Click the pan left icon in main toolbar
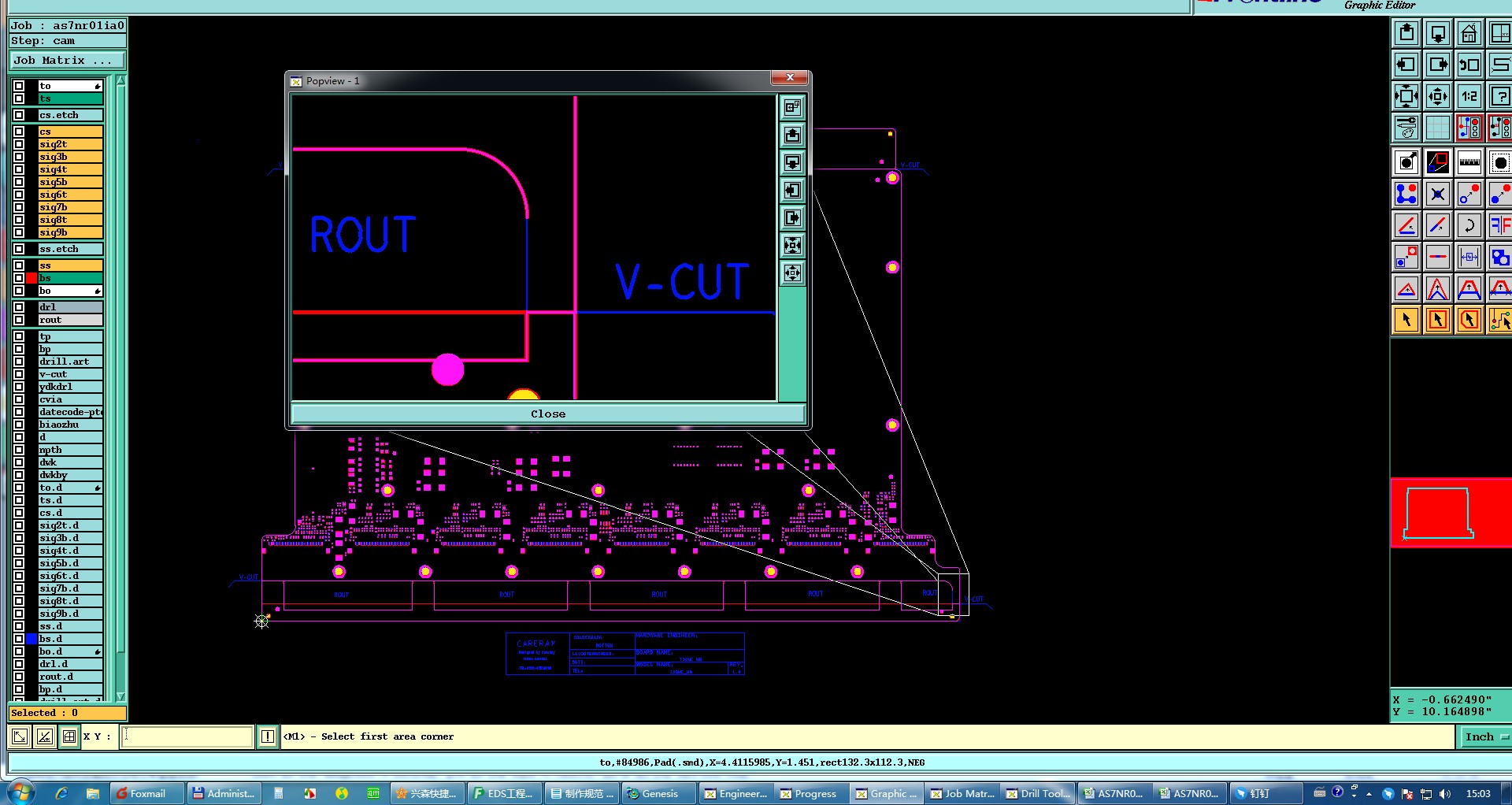Viewport: 1512px width, 805px height. click(1406, 65)
